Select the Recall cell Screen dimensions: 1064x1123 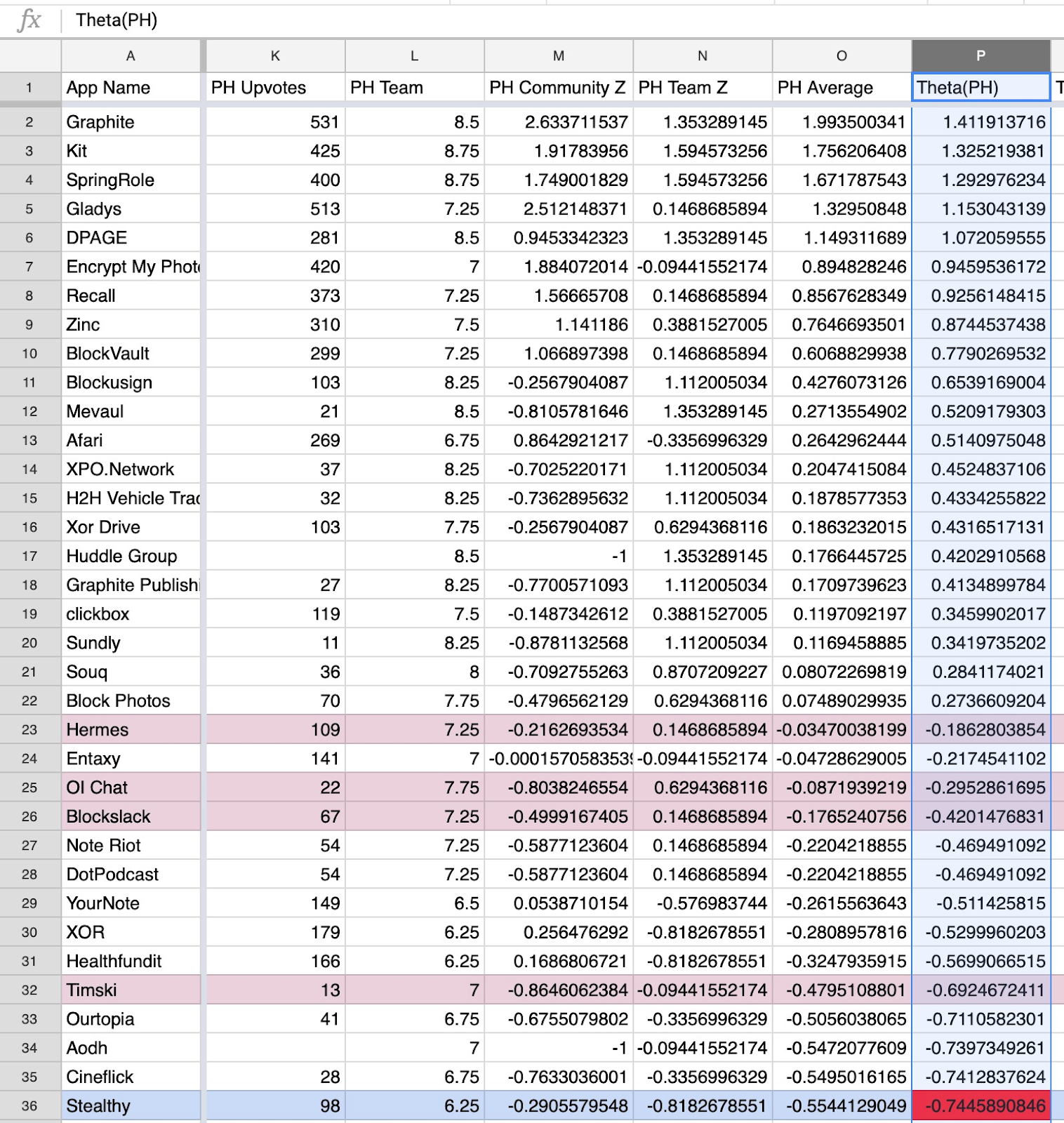(131, 295)
